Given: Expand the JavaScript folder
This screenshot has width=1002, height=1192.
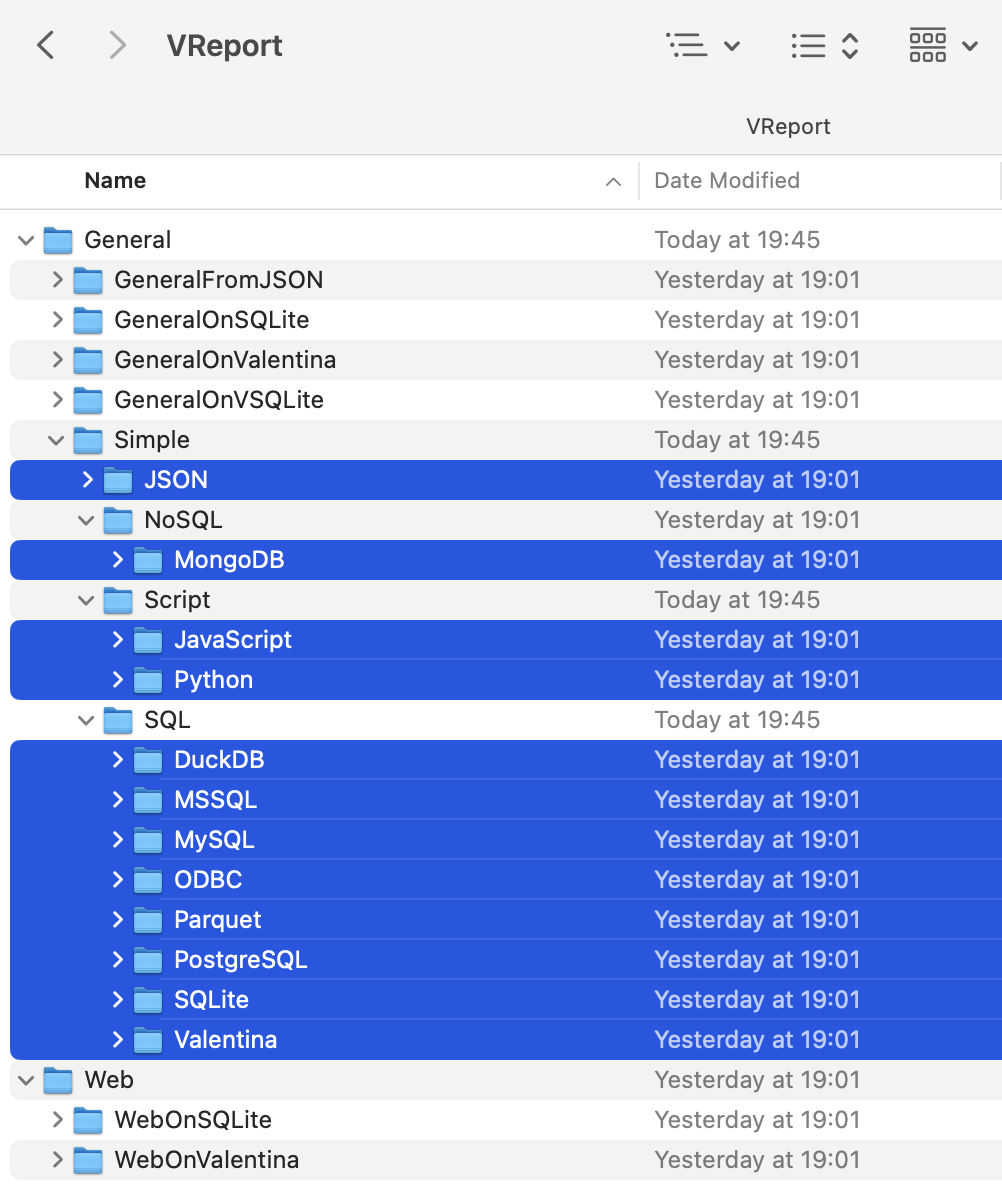Looking at the screenshot, I should (x=117, y=640).
